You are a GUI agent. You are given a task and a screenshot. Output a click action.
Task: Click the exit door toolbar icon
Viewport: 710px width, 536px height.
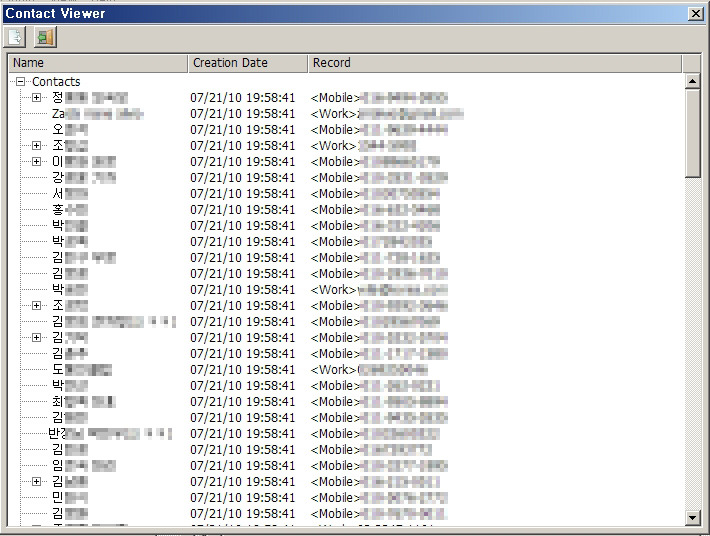click(44, 37)
